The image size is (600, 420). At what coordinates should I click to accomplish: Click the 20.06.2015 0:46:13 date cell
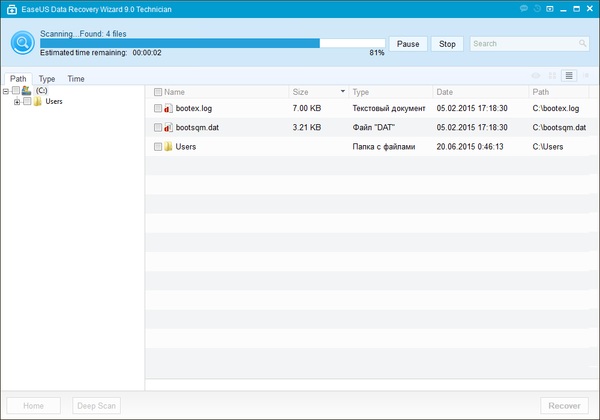pos(470,147)
